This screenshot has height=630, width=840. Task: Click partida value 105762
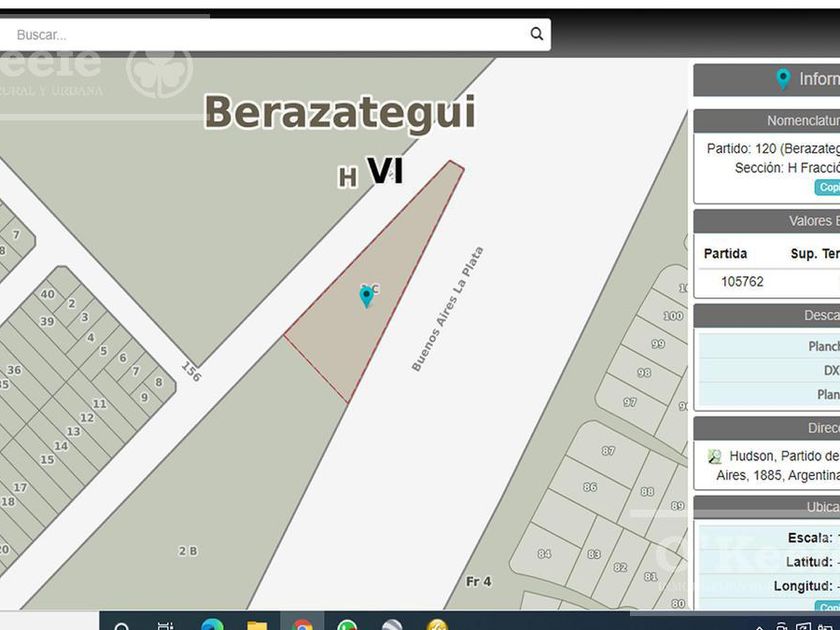point(742,282)
